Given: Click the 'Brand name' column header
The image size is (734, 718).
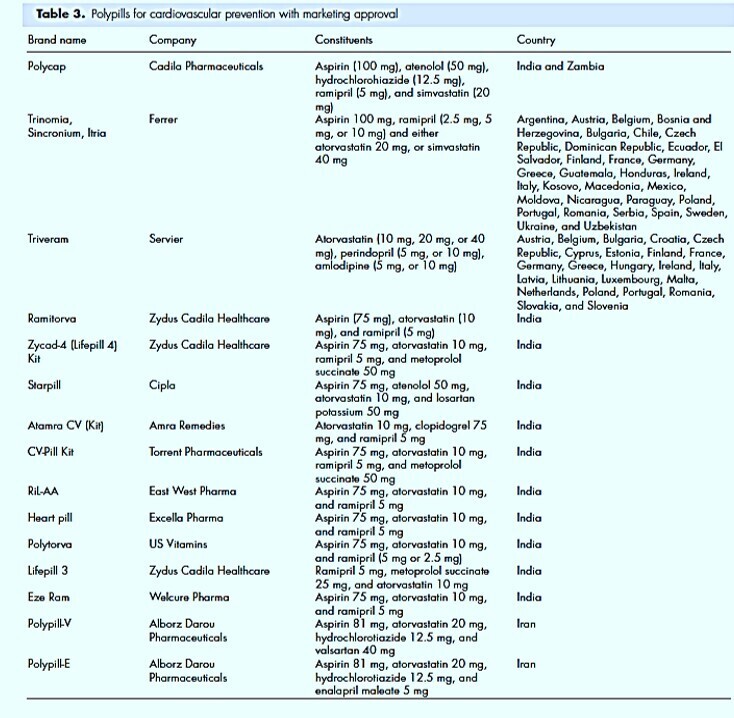Looking at the screenshot, I should (x=57, y=40).
